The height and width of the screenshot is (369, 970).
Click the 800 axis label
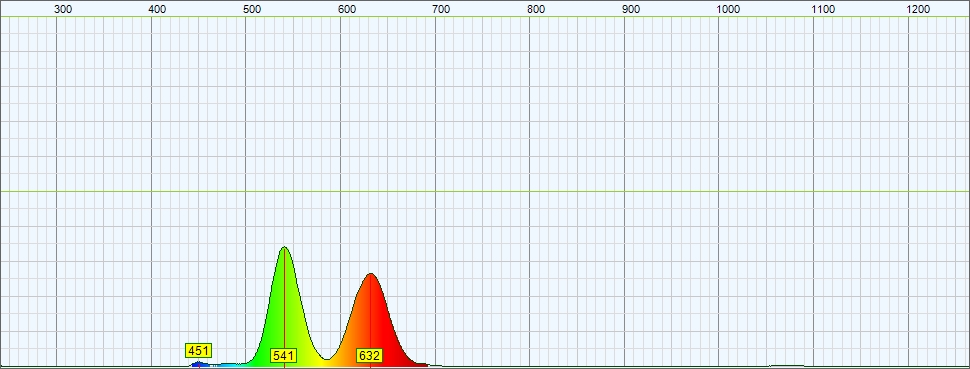pyautogui.click(x=536, y=9)
